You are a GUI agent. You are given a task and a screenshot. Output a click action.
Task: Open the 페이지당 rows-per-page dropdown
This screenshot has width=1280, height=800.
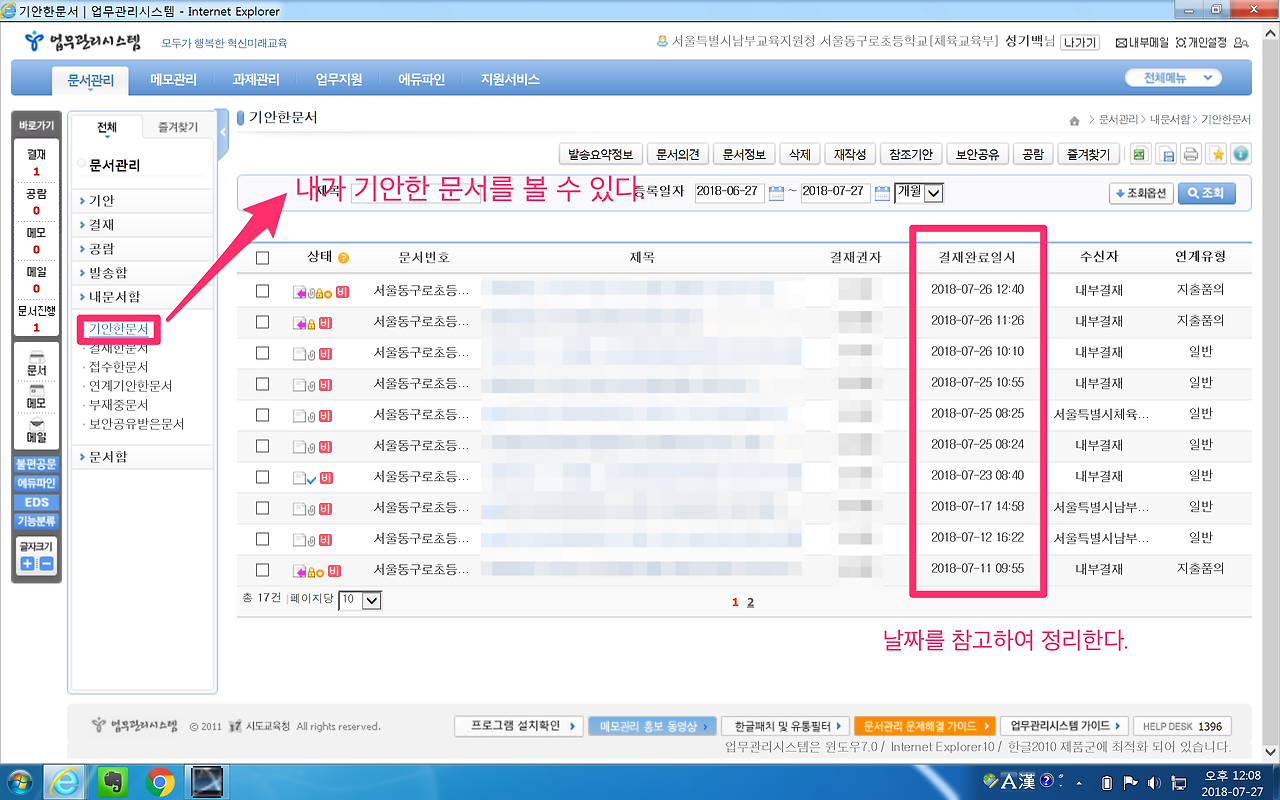point(360,600)
